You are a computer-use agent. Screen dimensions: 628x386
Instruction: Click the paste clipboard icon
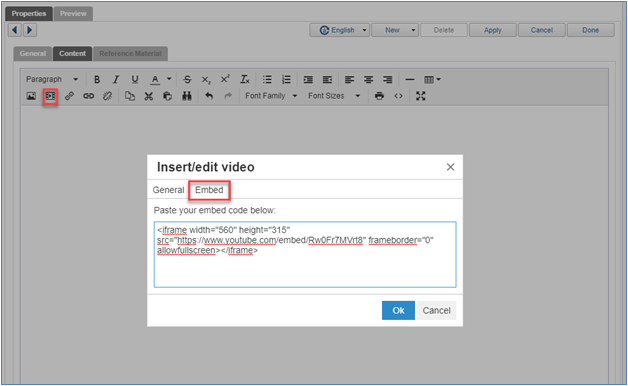click(167, 96)
